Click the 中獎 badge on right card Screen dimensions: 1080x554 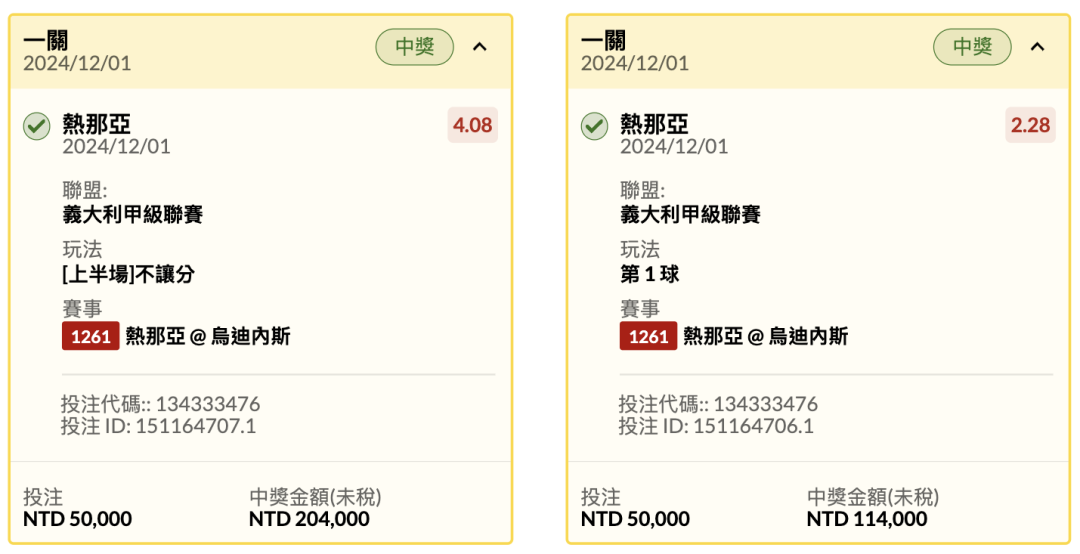972,47
